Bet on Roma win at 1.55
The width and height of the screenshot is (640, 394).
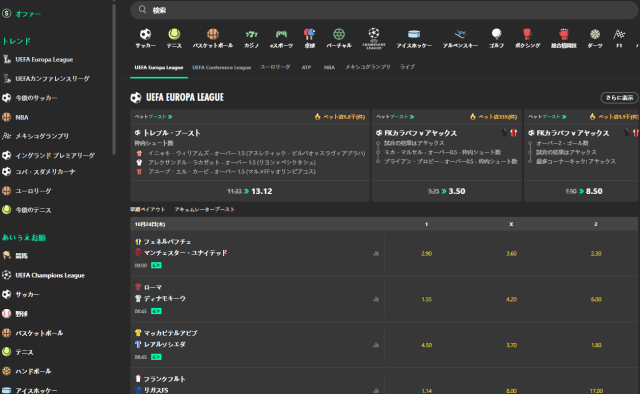tap(427, 299)
